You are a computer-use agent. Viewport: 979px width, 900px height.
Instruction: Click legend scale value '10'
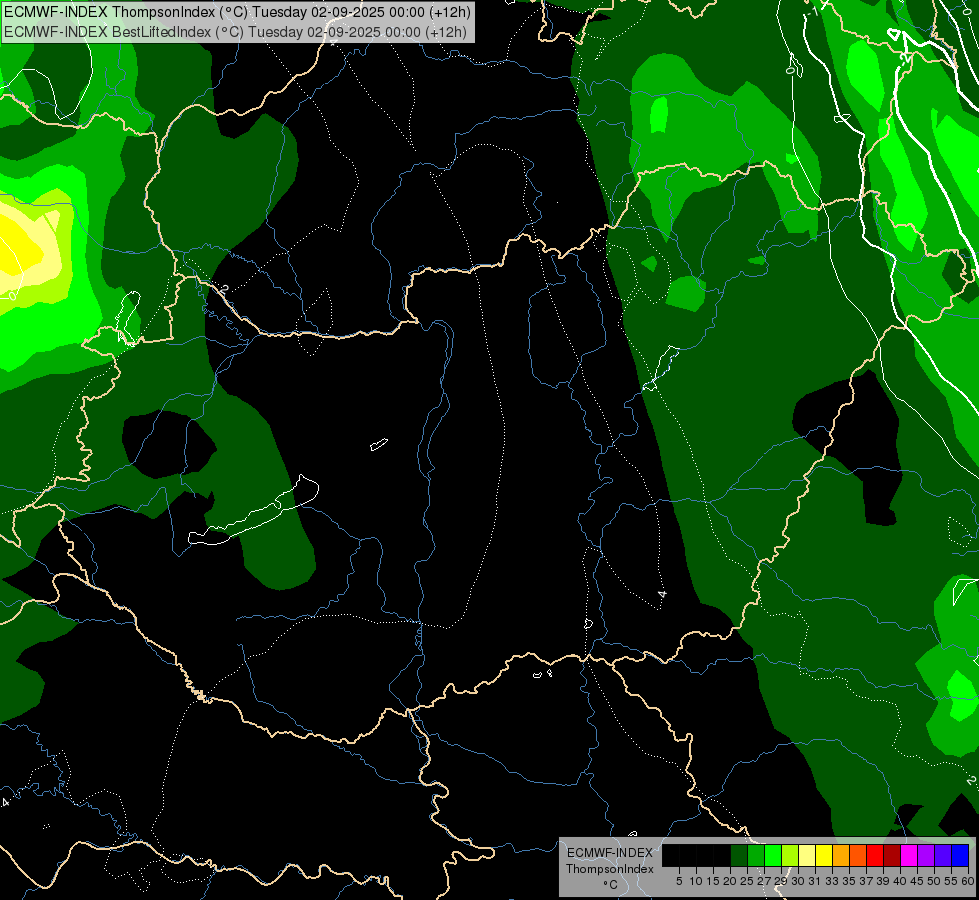(696, 881)
